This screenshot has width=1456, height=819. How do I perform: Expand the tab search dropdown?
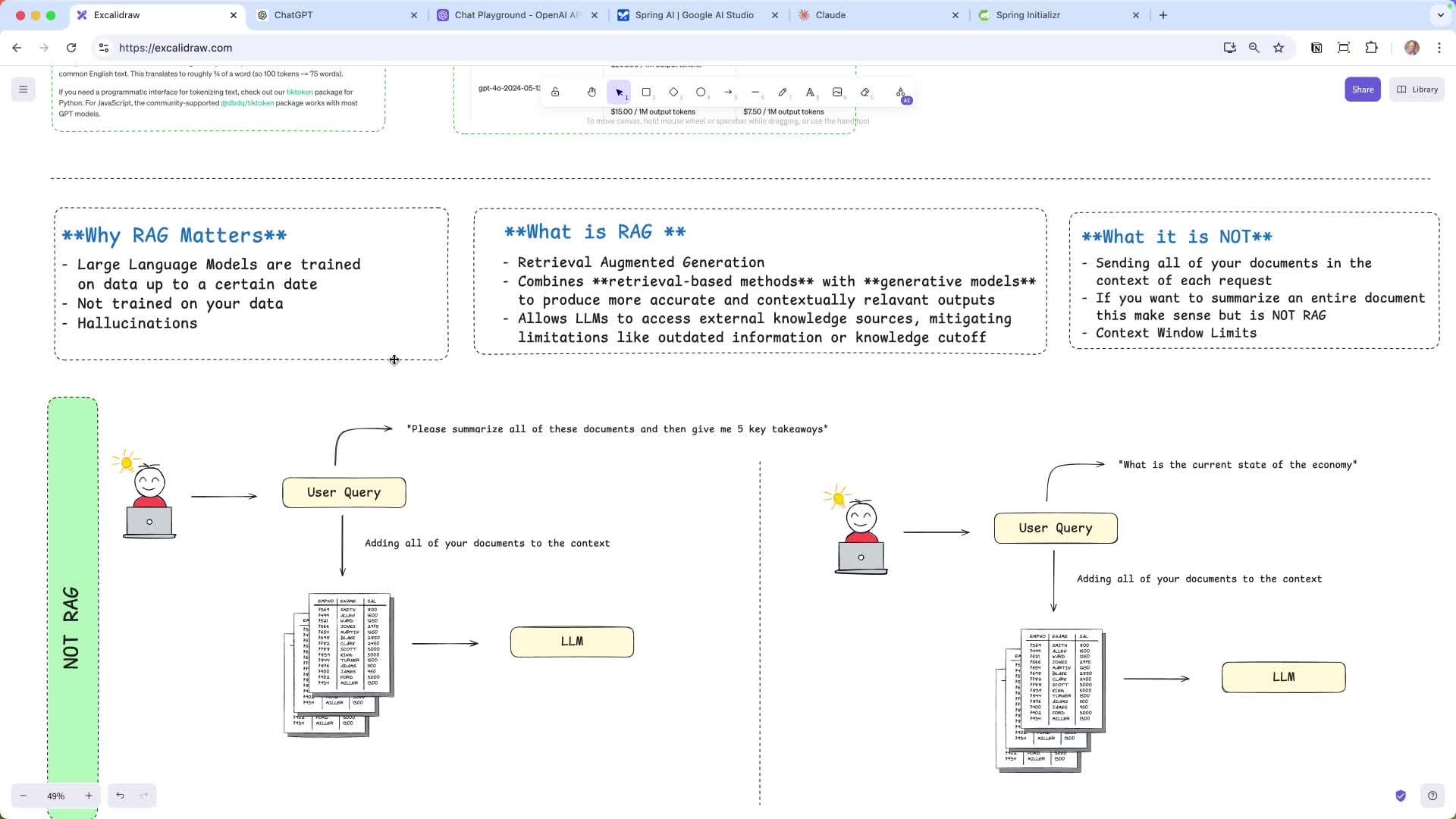click(1440, 15)
